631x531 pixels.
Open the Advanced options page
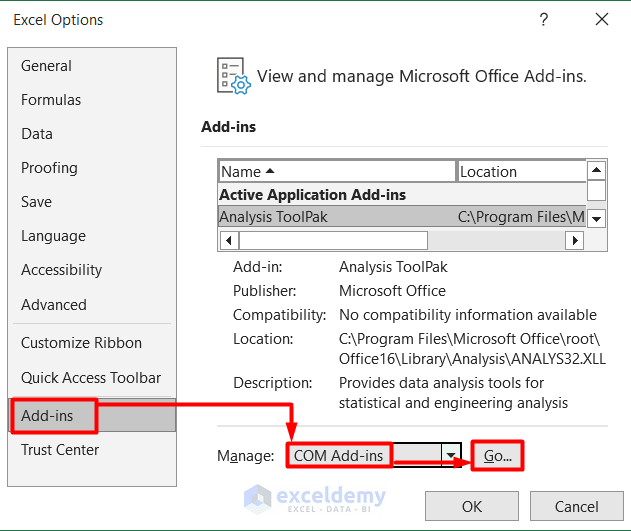54,305
